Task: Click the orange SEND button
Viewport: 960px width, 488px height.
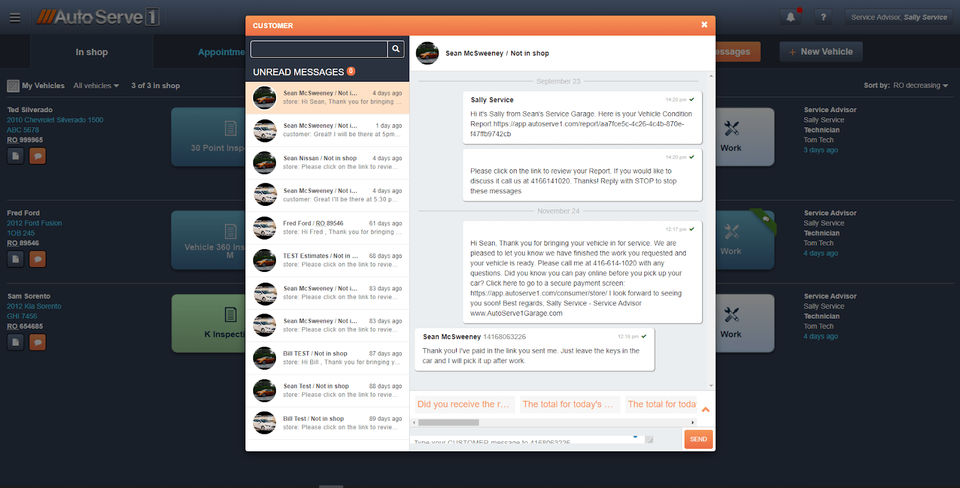Action: tap(699, 439)
